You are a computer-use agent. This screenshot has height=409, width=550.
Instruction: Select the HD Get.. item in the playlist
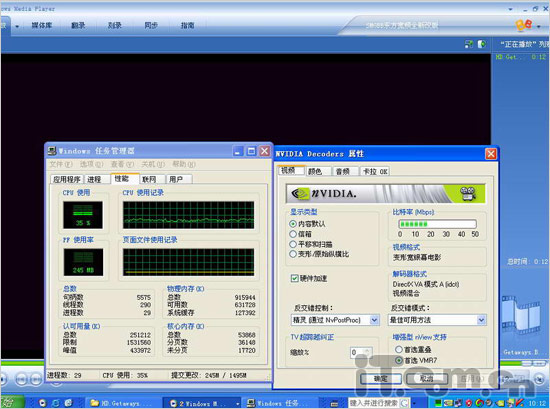[521, 57]
